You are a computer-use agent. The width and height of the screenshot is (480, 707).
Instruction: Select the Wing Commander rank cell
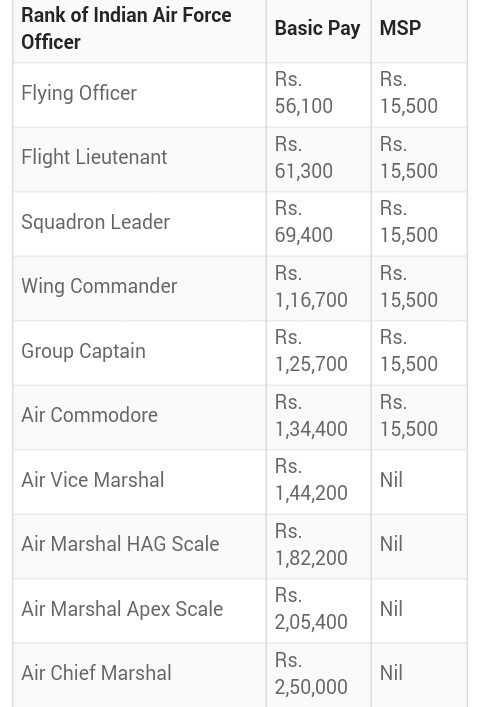(x=140, y=289)
